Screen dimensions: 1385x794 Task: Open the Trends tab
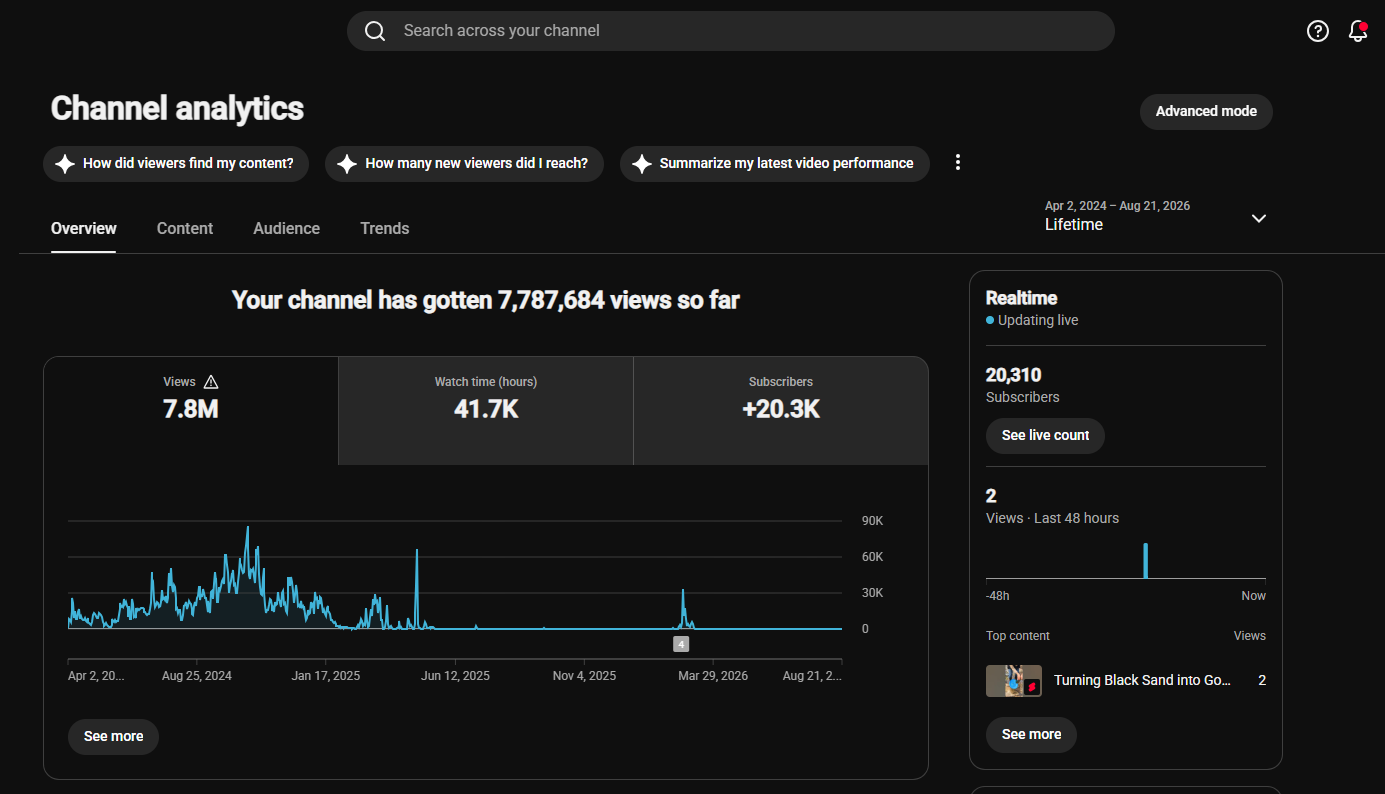(x=385, y=228)
